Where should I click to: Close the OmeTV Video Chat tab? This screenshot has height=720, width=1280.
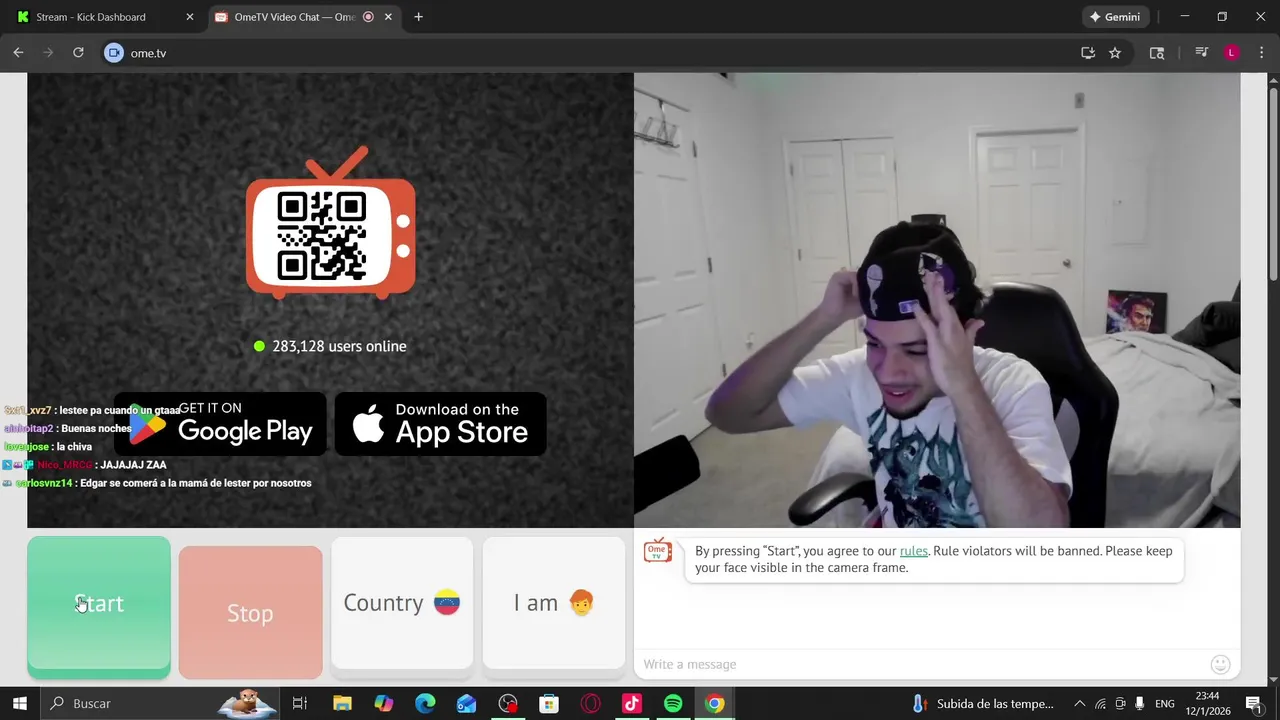coord(388,17)
